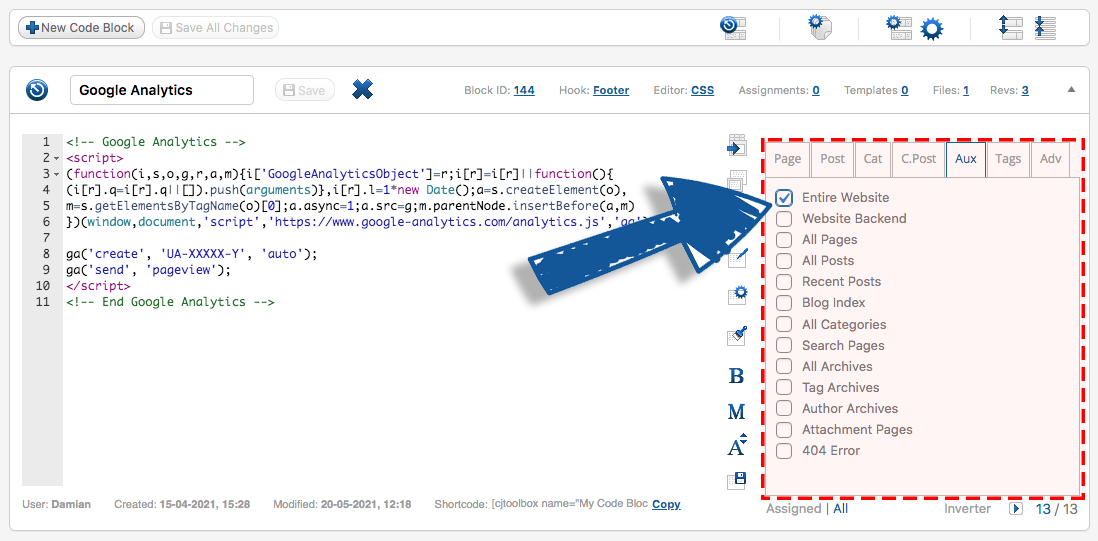Image resolution: width=1098 pixels, height=541 pixels.
Task: Click the blue X delete block icon
Action: tap(363, 90)
